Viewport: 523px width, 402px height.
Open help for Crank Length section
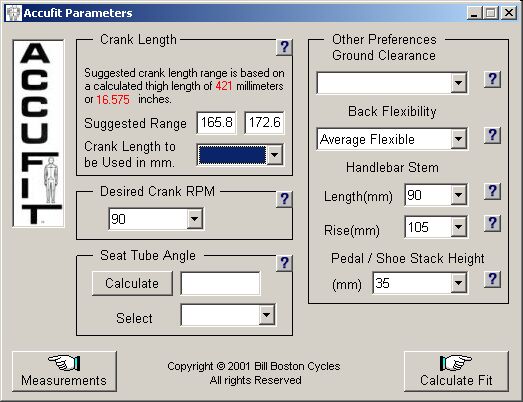(x=284, y=47)
